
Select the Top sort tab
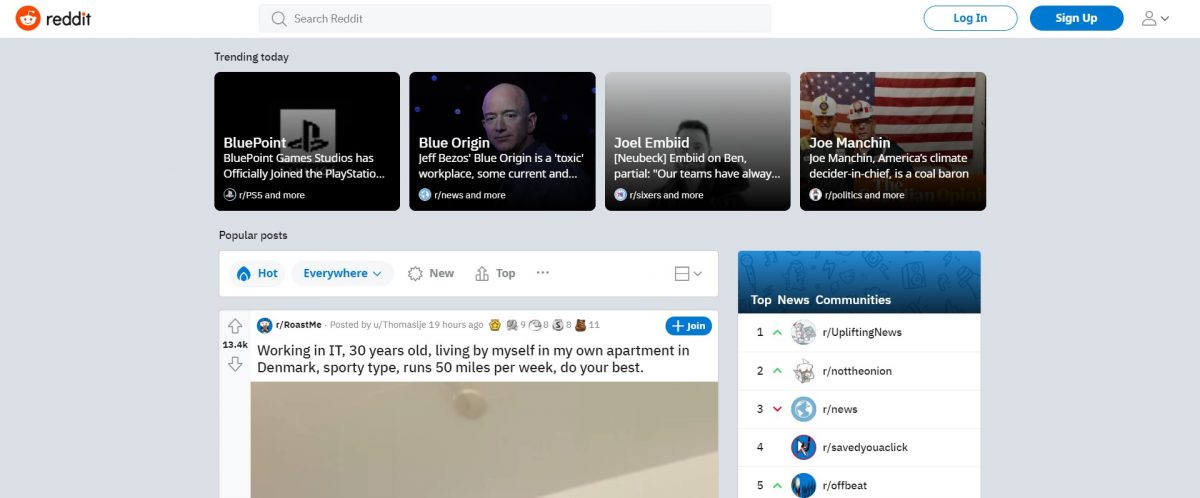point(495,273)
